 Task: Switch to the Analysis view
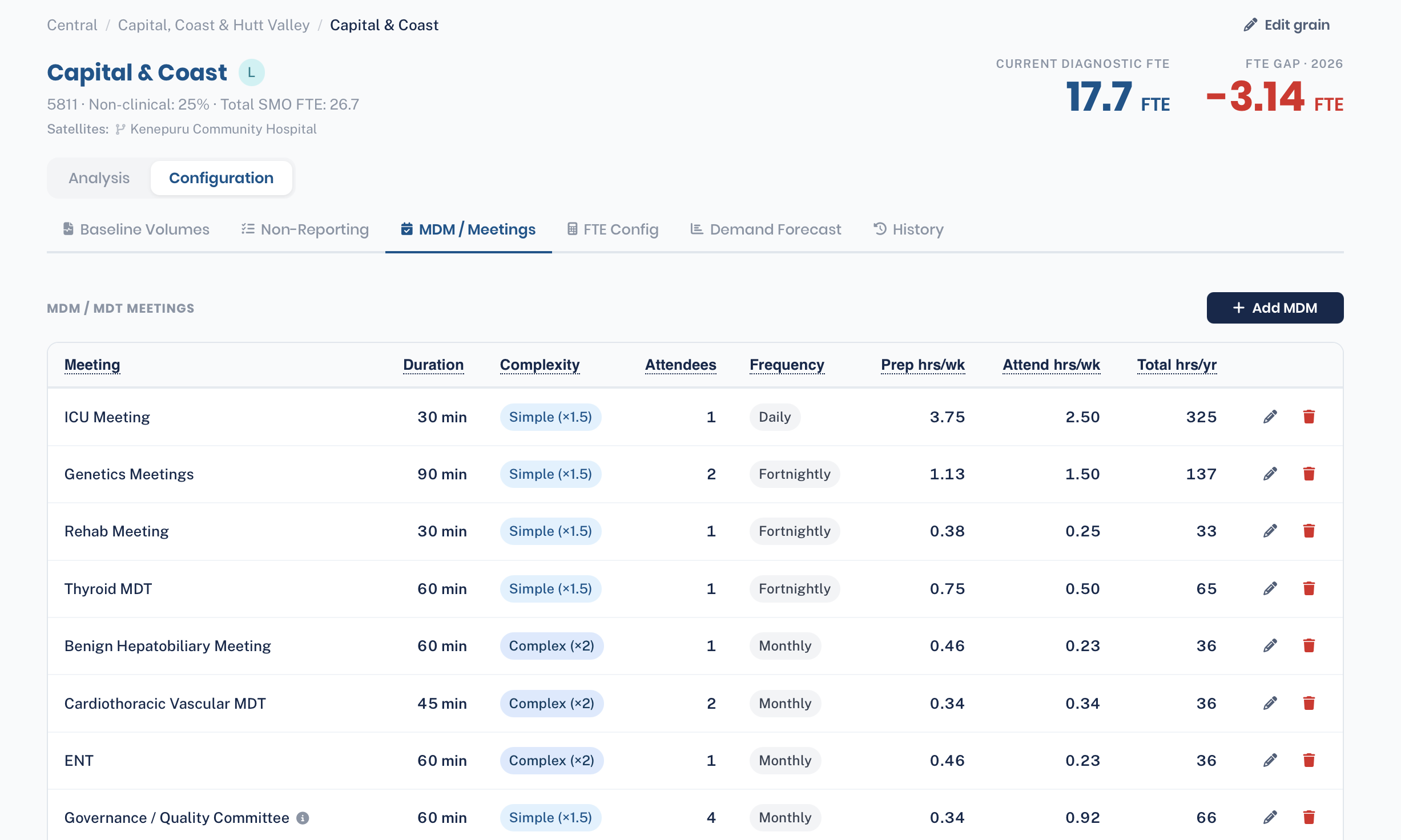[x=99, y=178]
